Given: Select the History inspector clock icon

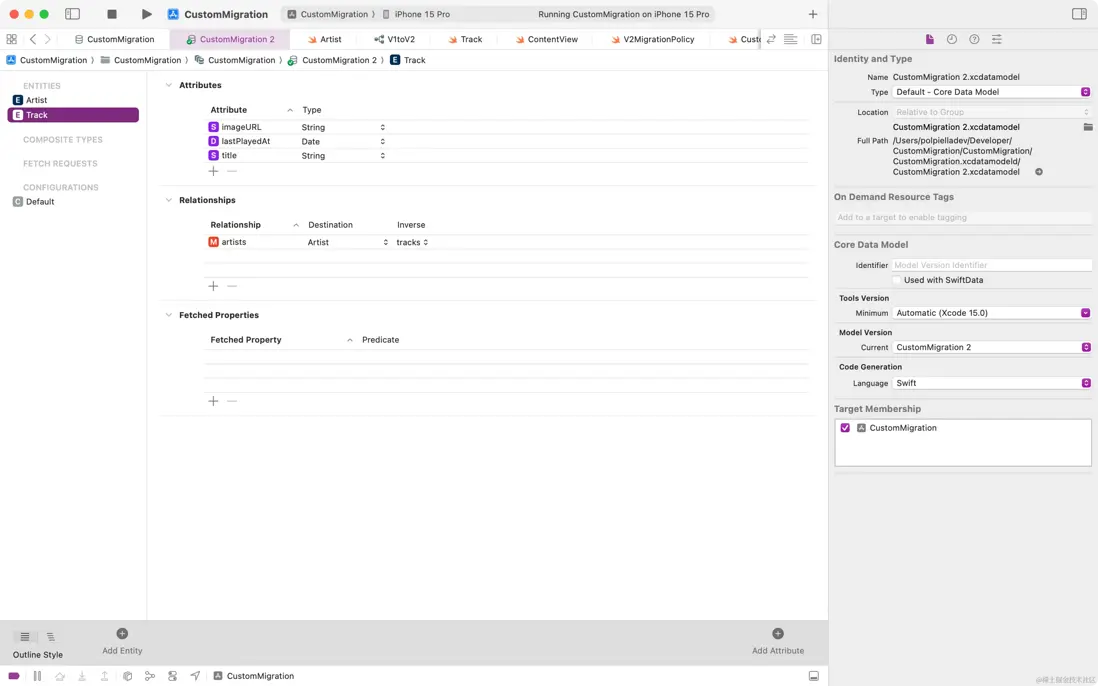Looking at the screenshot, I should point(952,39).
